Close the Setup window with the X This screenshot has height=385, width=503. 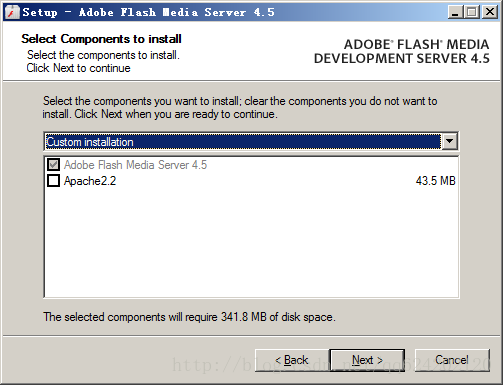click(490, 12)
